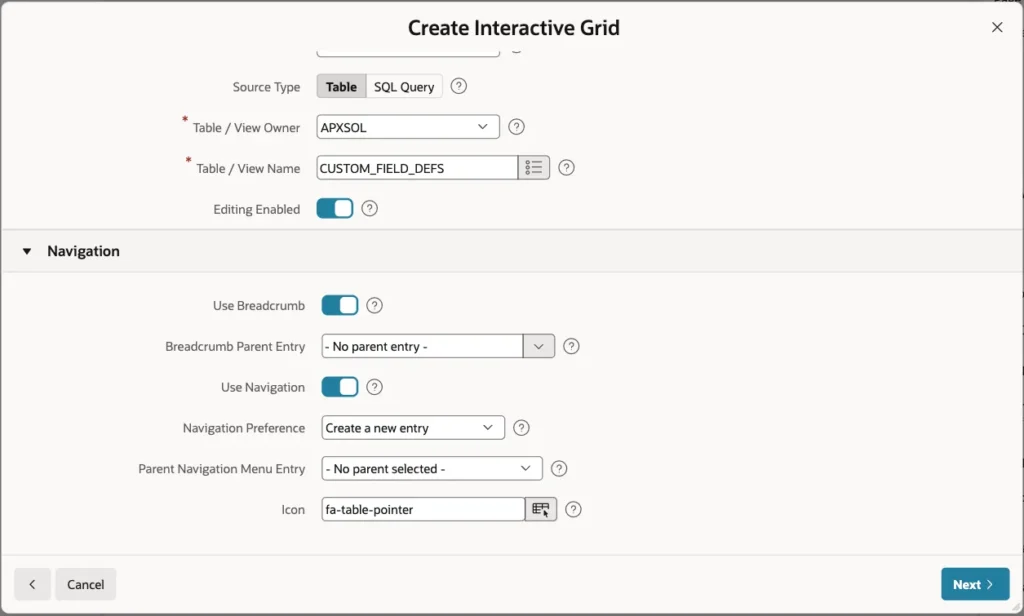Open help for Editing Enabled
This screenshot has width=1024, height=616.
[370, 208]
